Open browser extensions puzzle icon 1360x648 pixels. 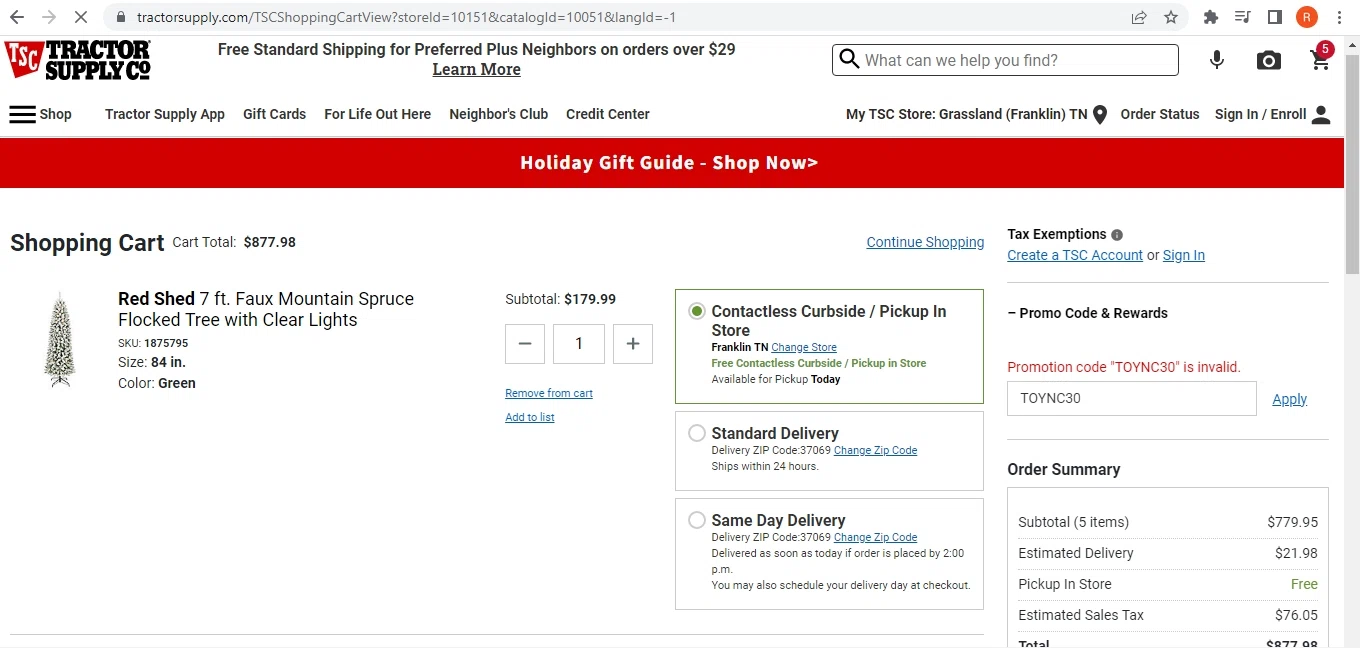coord(1210,17)
